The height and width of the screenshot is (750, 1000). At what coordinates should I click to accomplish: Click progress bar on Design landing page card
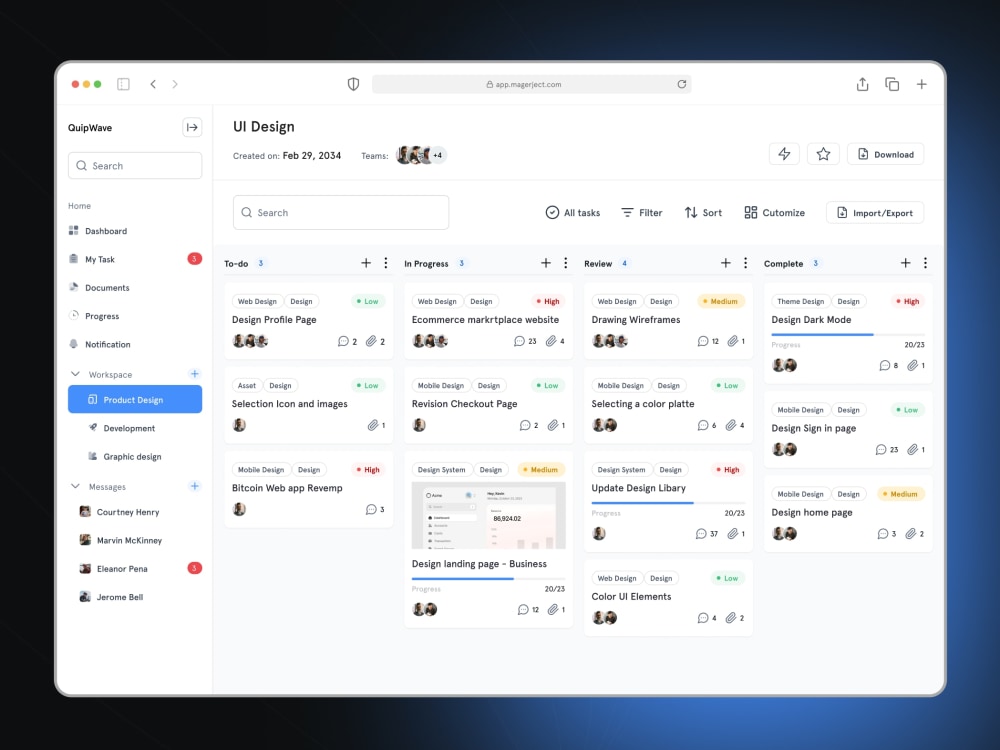tap(489, 578)
